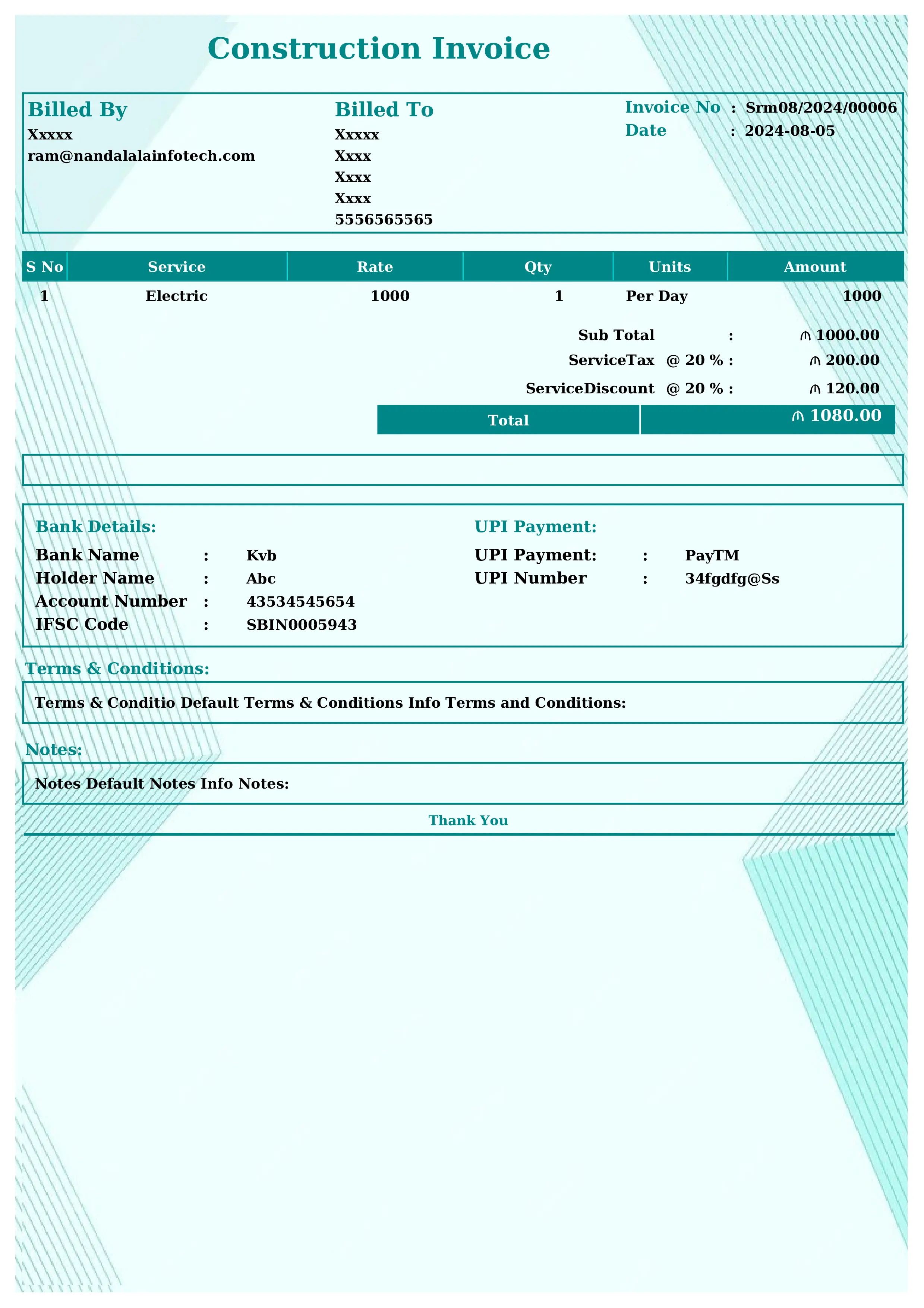Screen dimensions: 924x1308
Task: Click the Units column header
Action: pos(670,267)
